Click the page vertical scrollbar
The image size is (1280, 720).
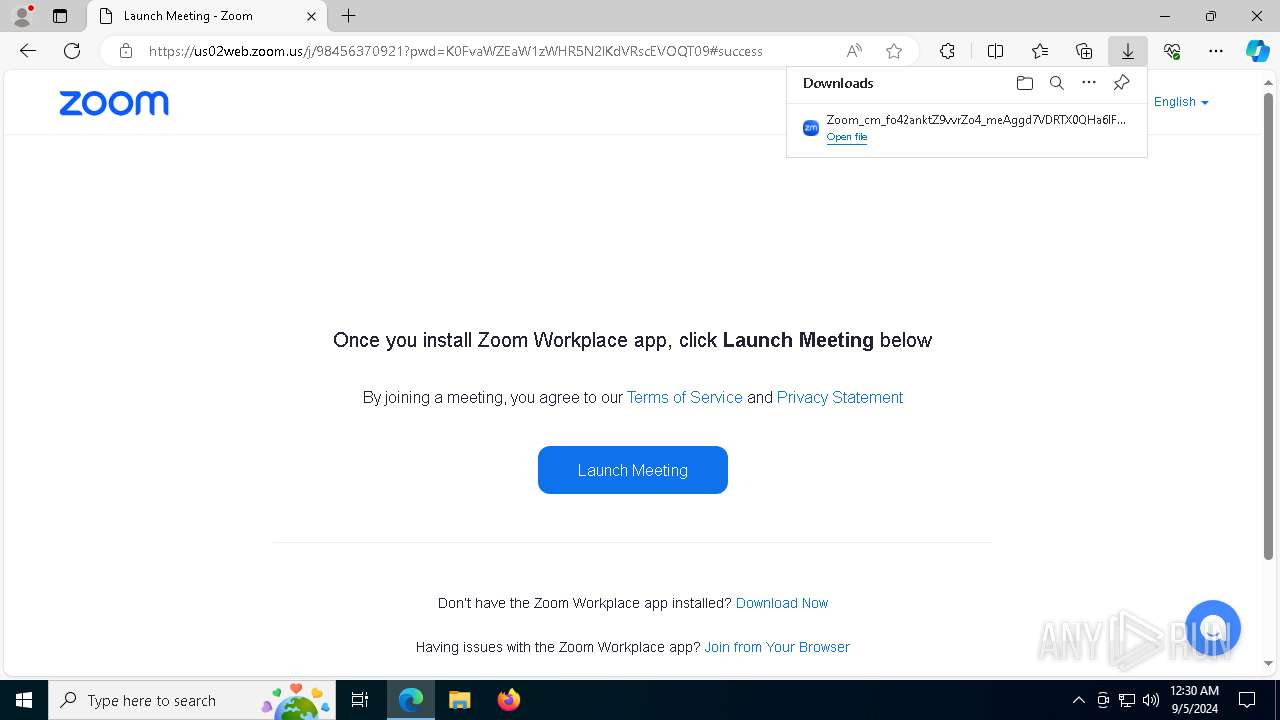pos(1268,325)
